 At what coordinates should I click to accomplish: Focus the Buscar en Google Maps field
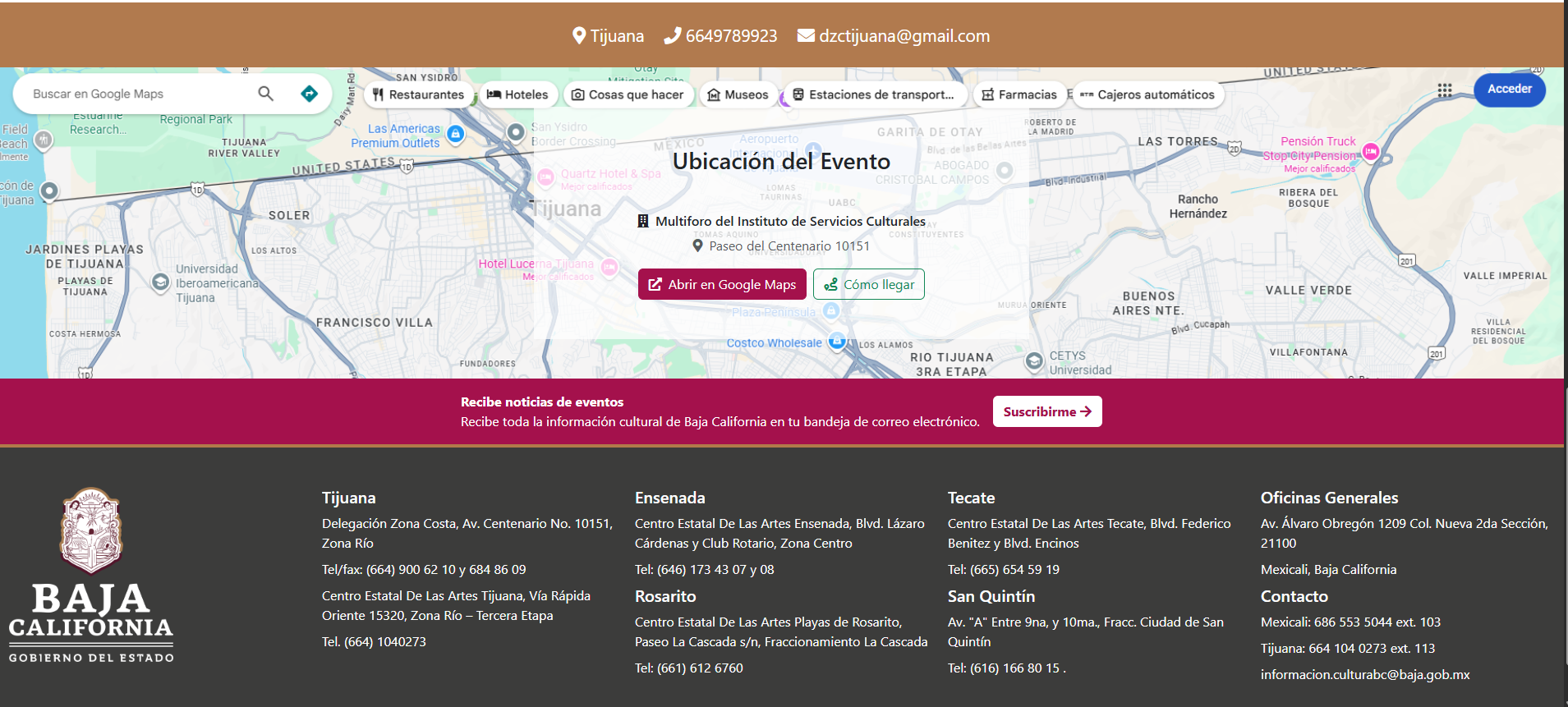tap(136, 94)
